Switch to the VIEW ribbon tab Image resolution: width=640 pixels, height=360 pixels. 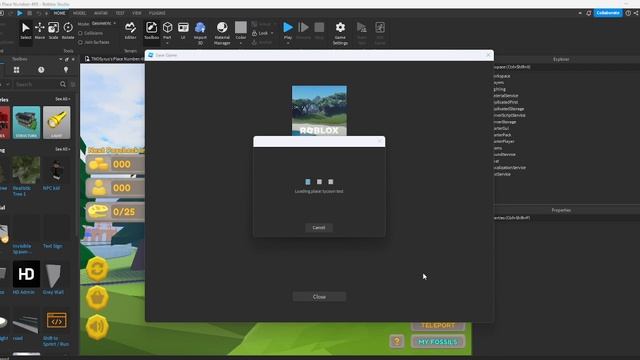tap(137, 13)
